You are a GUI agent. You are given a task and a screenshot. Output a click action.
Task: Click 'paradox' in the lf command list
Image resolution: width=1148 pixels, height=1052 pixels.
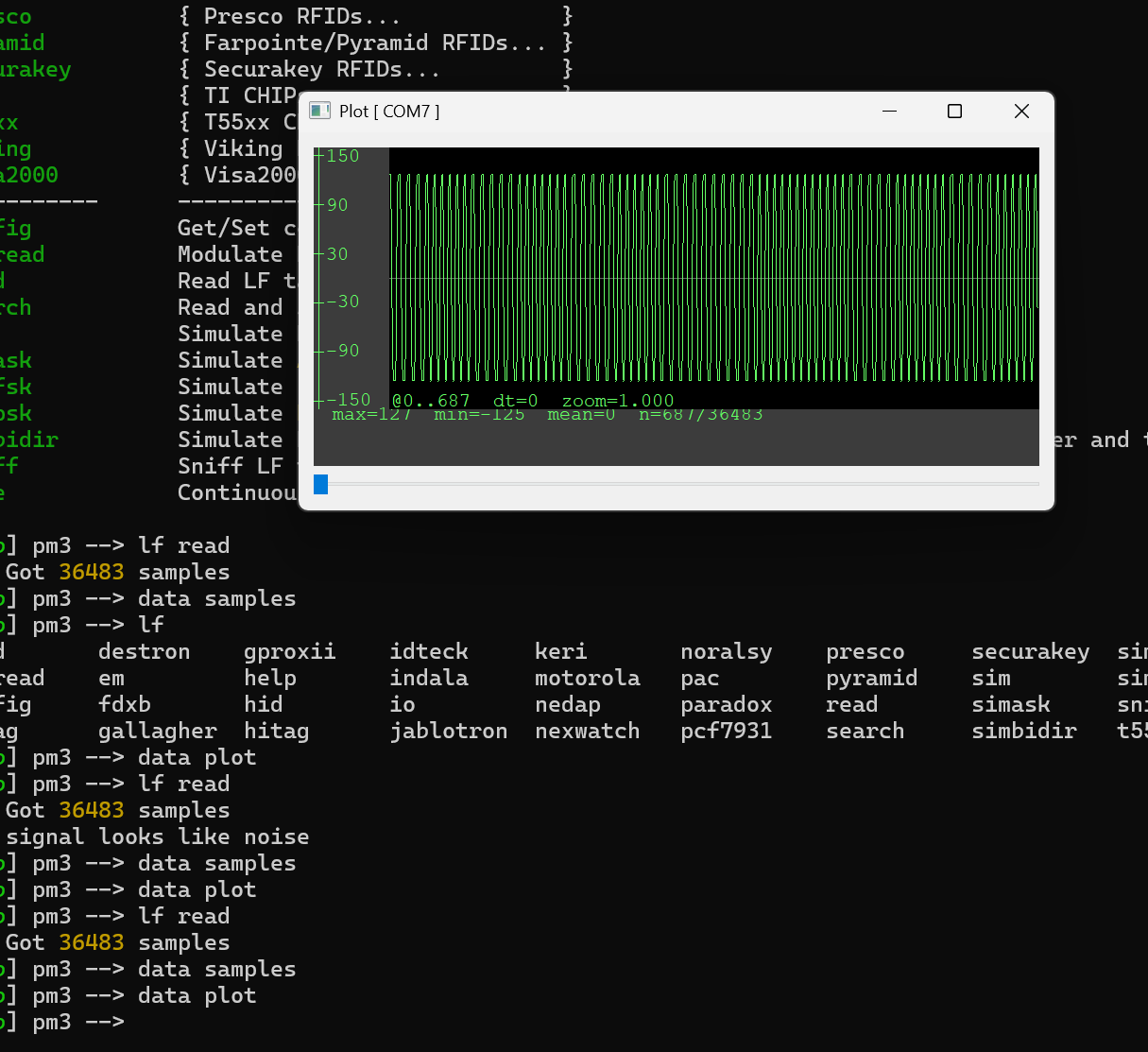(727, 705)
